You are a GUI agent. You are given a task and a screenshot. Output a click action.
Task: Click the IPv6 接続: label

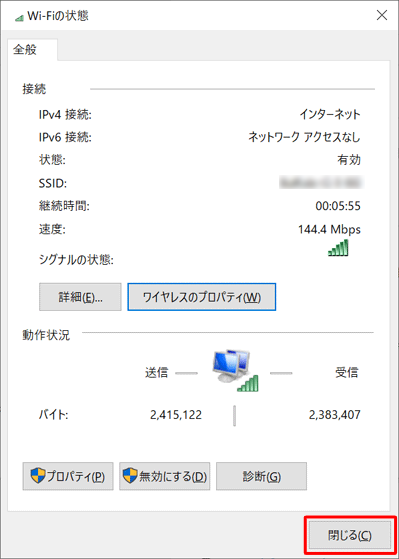pyautogui.click(x=65, y=137)
